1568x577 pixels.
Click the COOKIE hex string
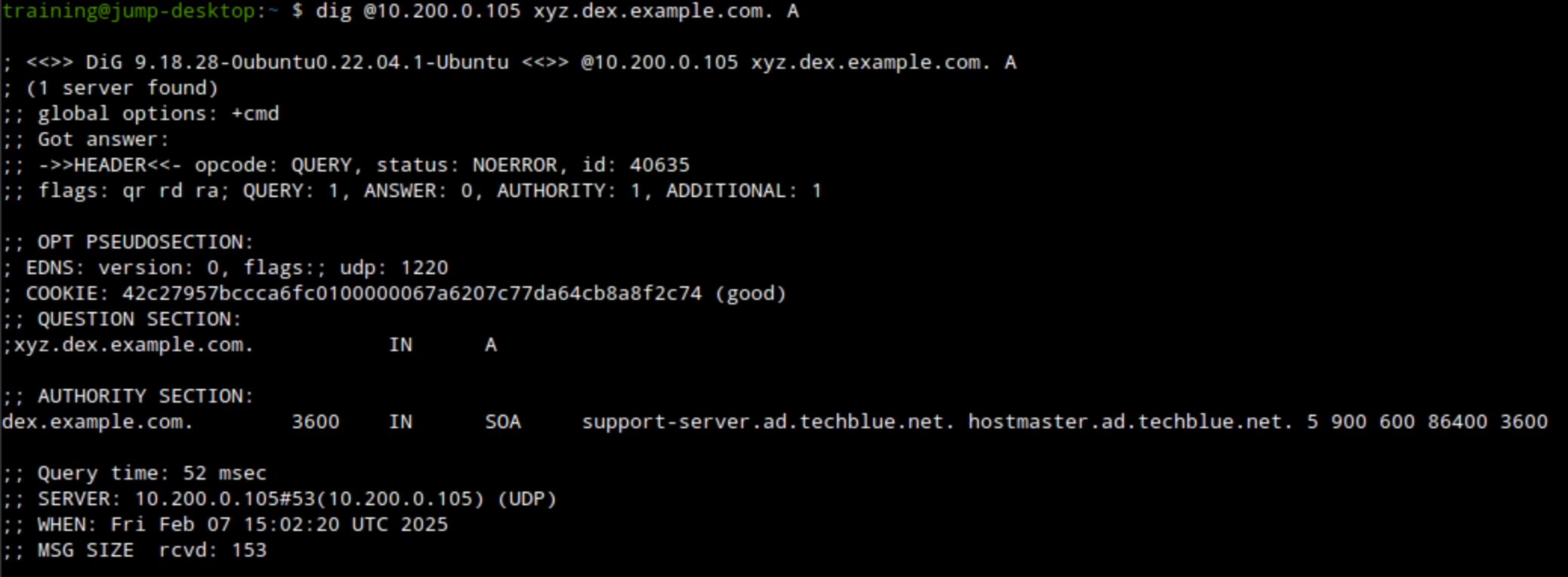412,294
